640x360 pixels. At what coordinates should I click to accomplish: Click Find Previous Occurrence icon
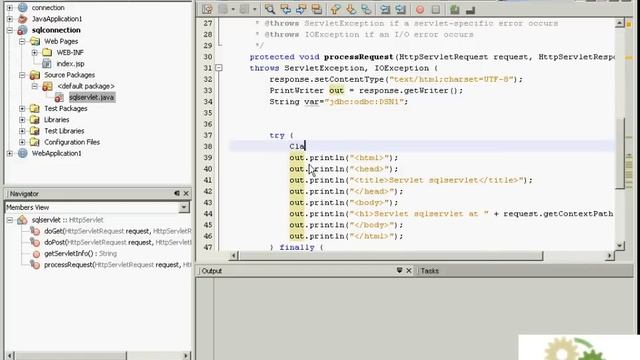pos(285,9)
